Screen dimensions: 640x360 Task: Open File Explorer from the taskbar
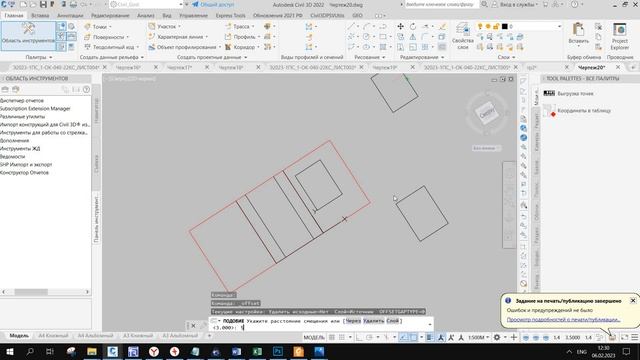(92, 351)
